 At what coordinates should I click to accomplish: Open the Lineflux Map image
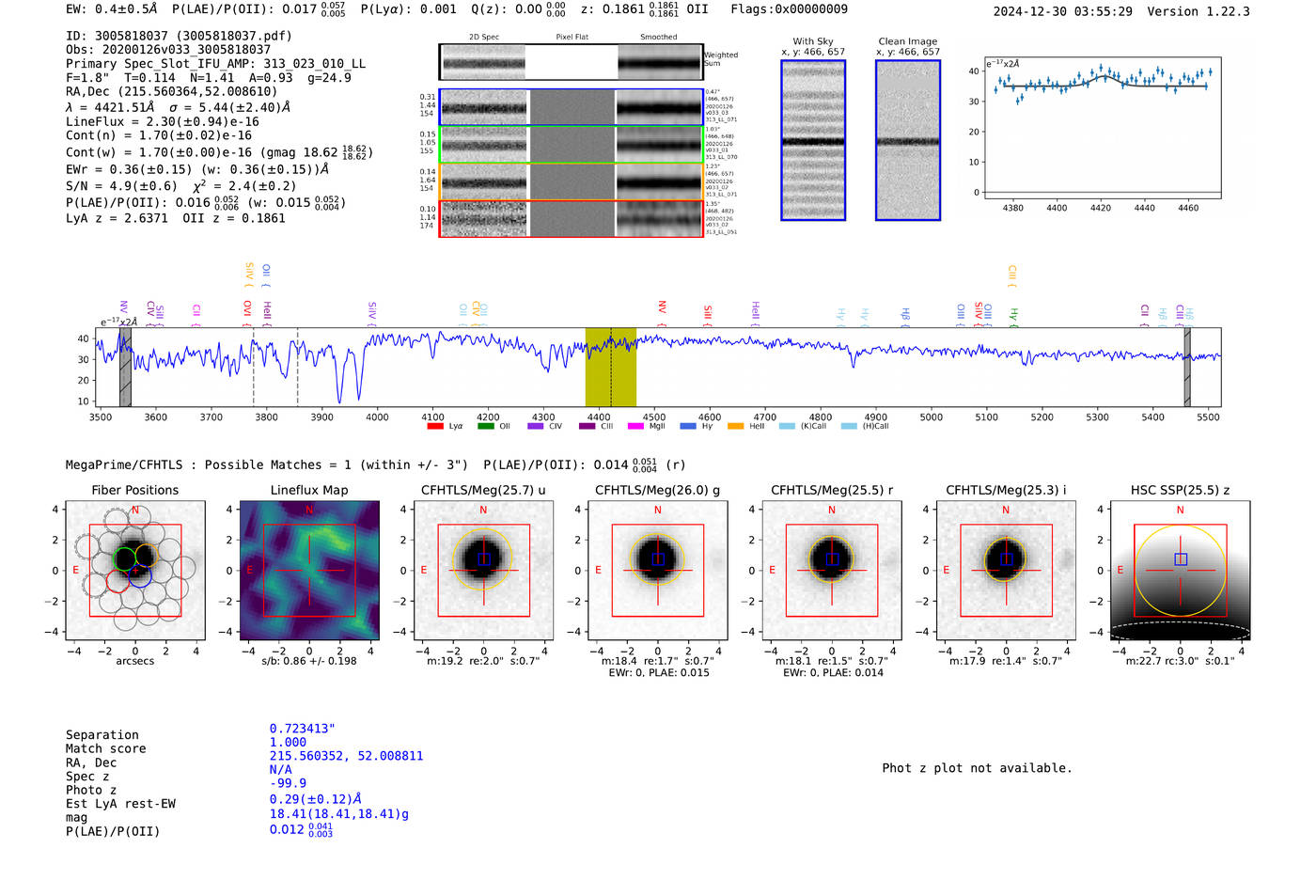tap(309, 571)
